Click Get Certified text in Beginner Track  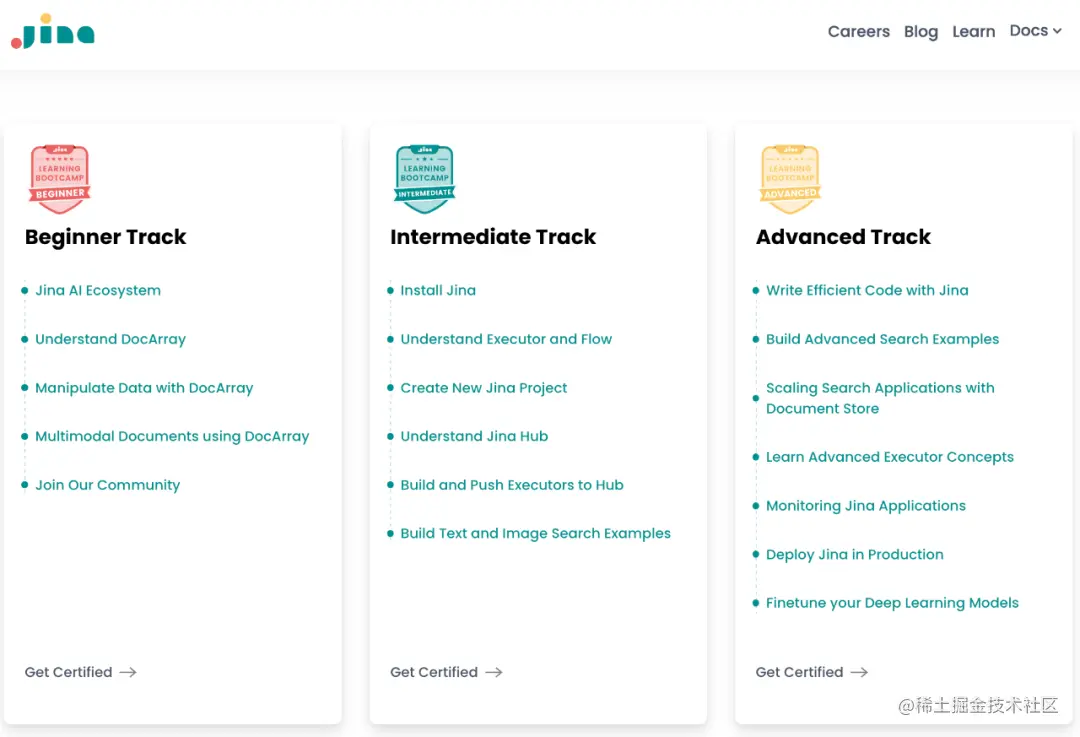[x=68, y=672]
